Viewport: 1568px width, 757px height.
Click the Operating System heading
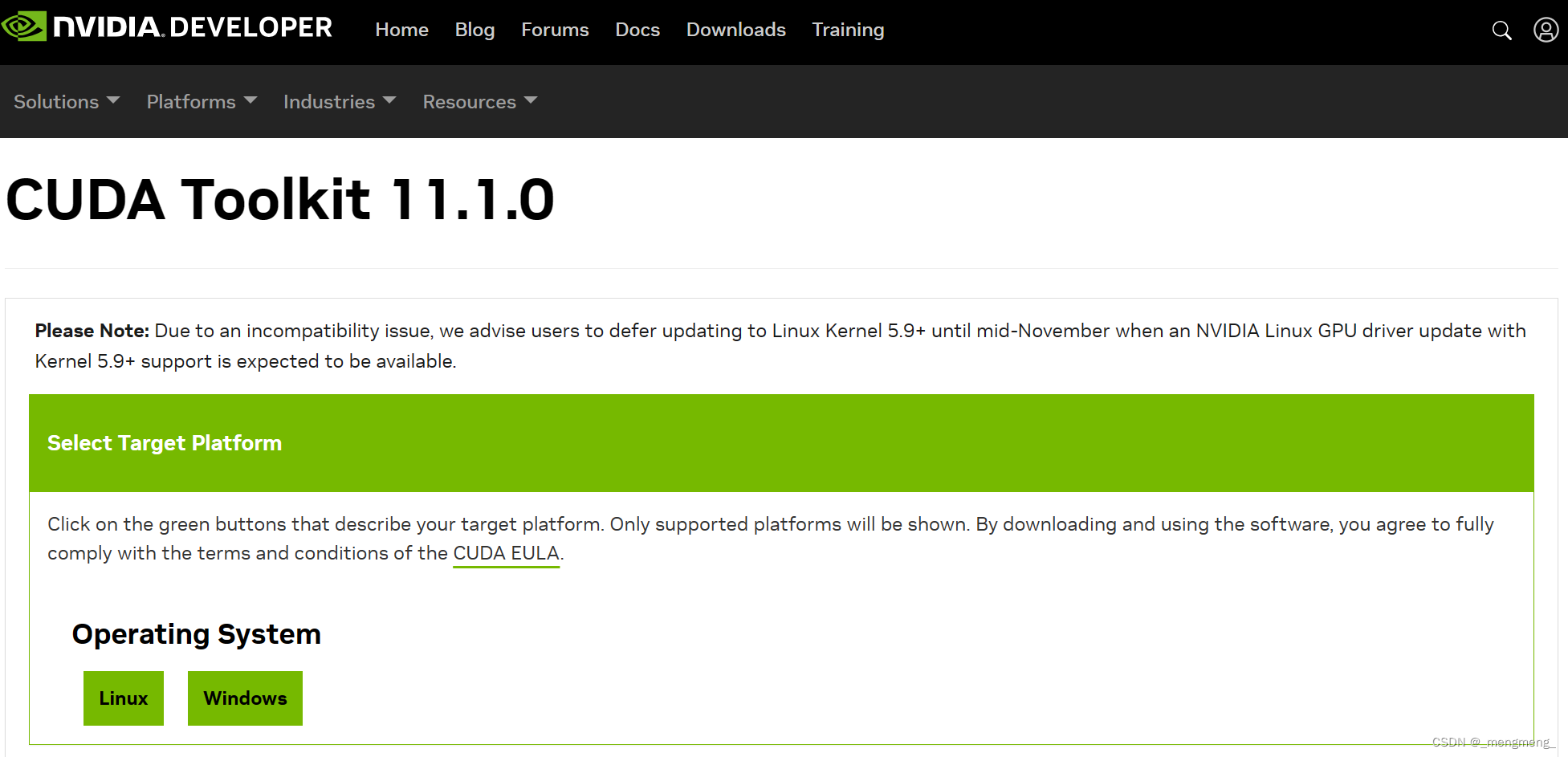click(196, 634)
